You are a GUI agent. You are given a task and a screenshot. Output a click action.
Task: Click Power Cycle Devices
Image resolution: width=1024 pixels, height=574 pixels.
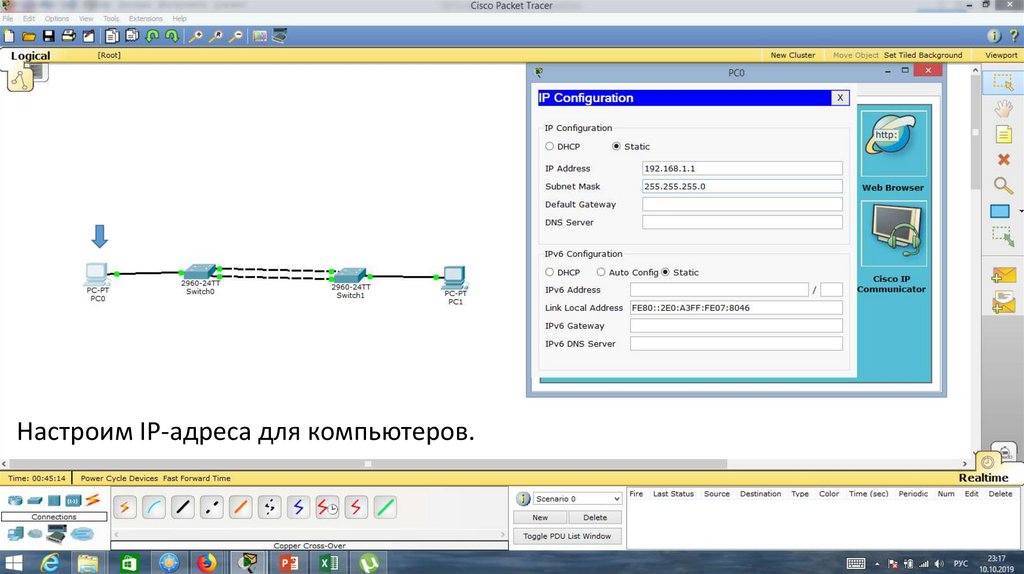point(119,478)
